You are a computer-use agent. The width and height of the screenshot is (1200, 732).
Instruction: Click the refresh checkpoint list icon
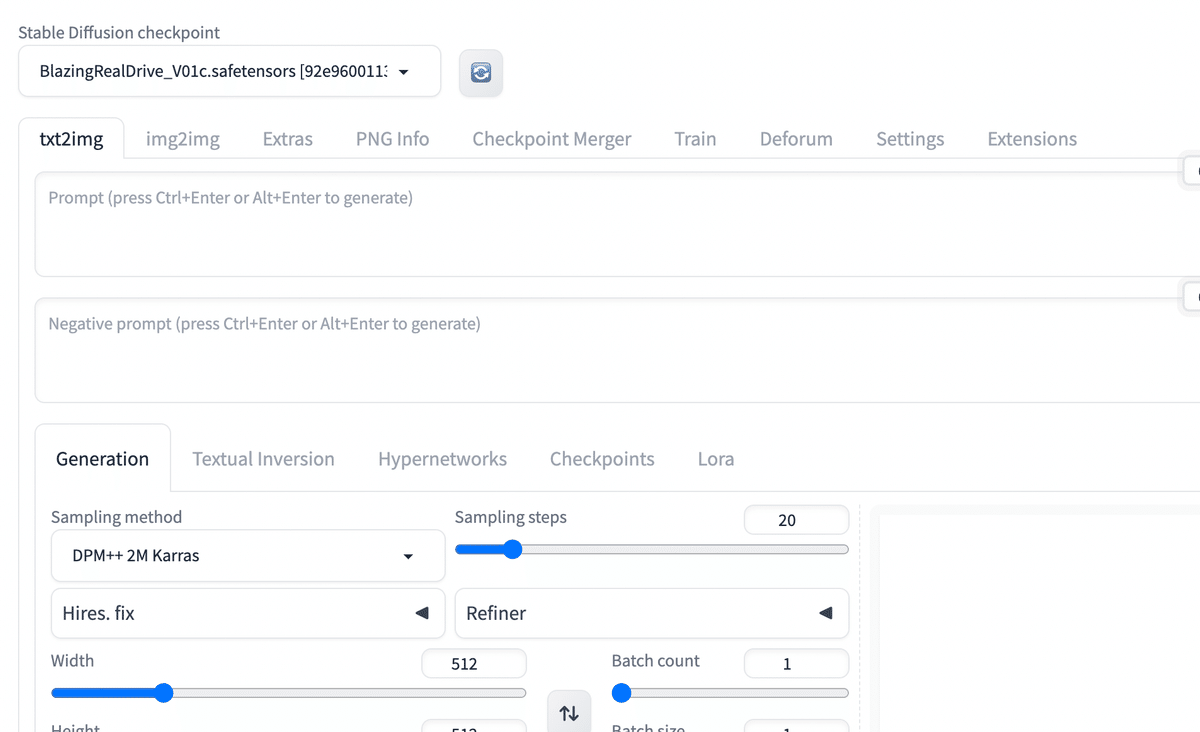481,73
